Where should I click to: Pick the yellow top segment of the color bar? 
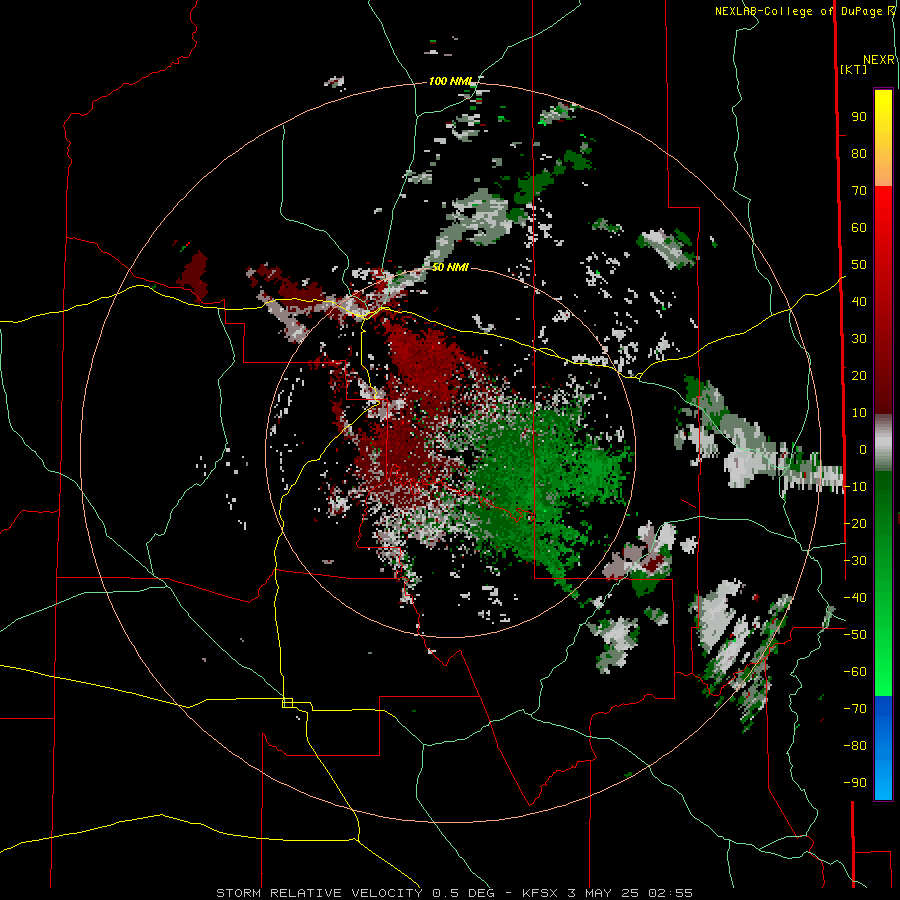coord(883,138)
